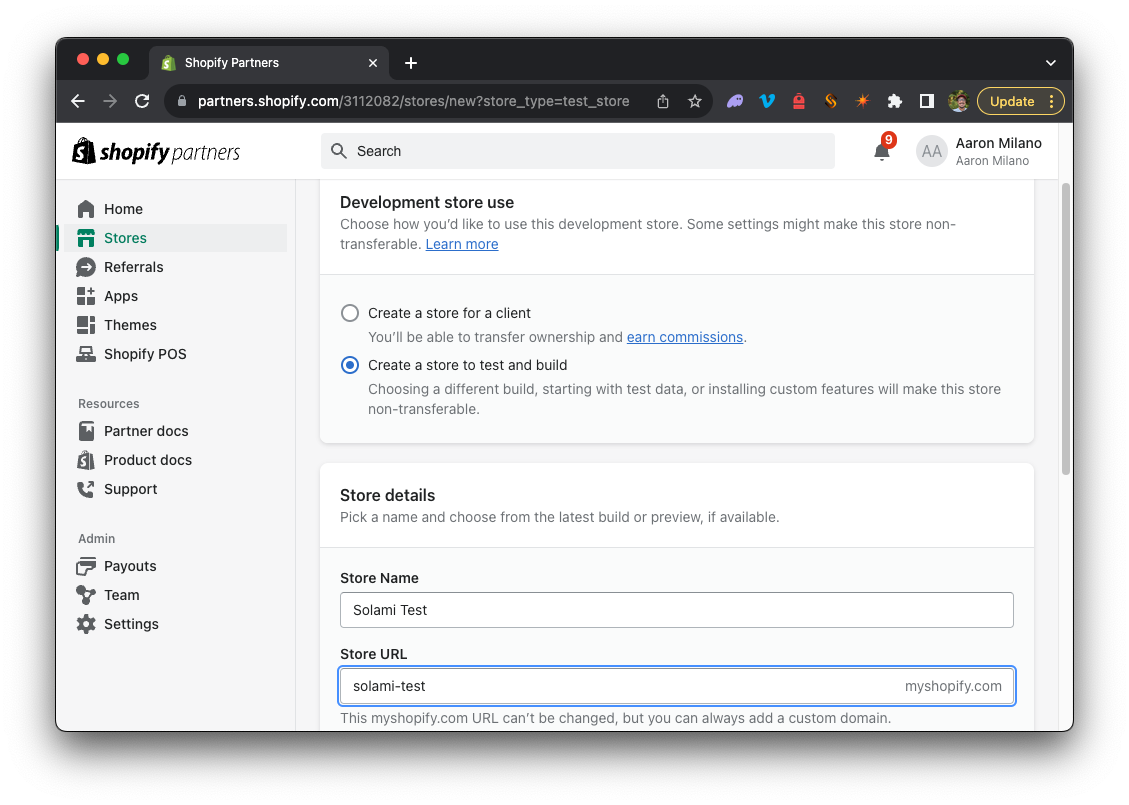Open the Aaron Milano account menu
This screenshot has height=805, width=1129.
979,151
